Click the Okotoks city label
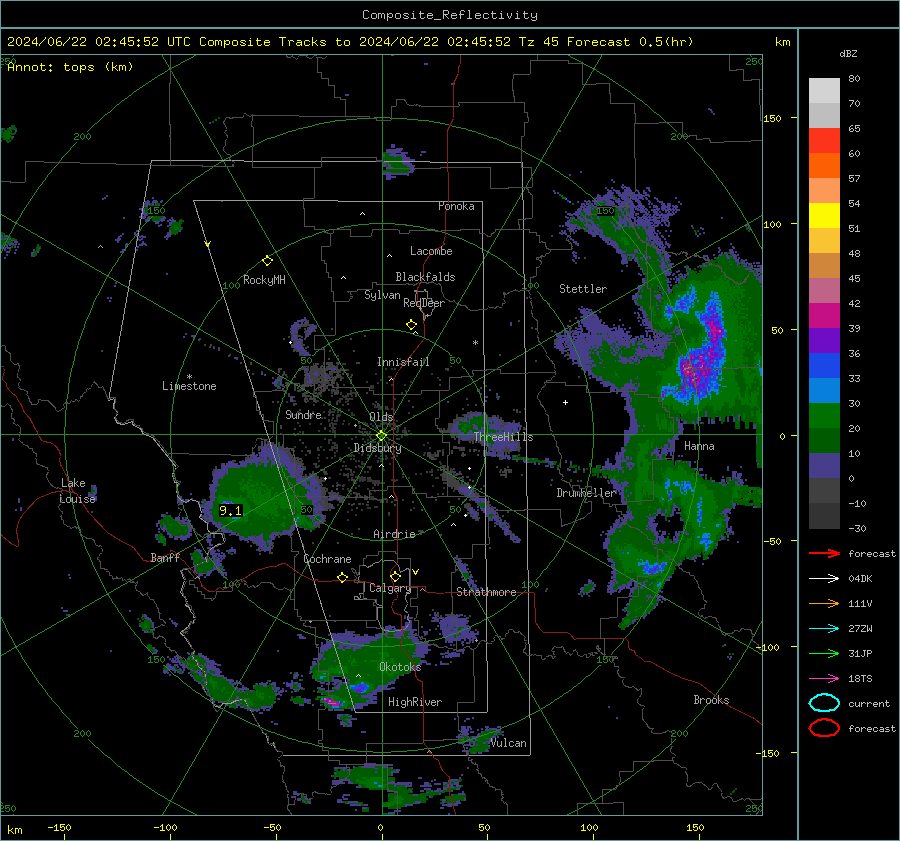900x841 pixels. [400, 667]
